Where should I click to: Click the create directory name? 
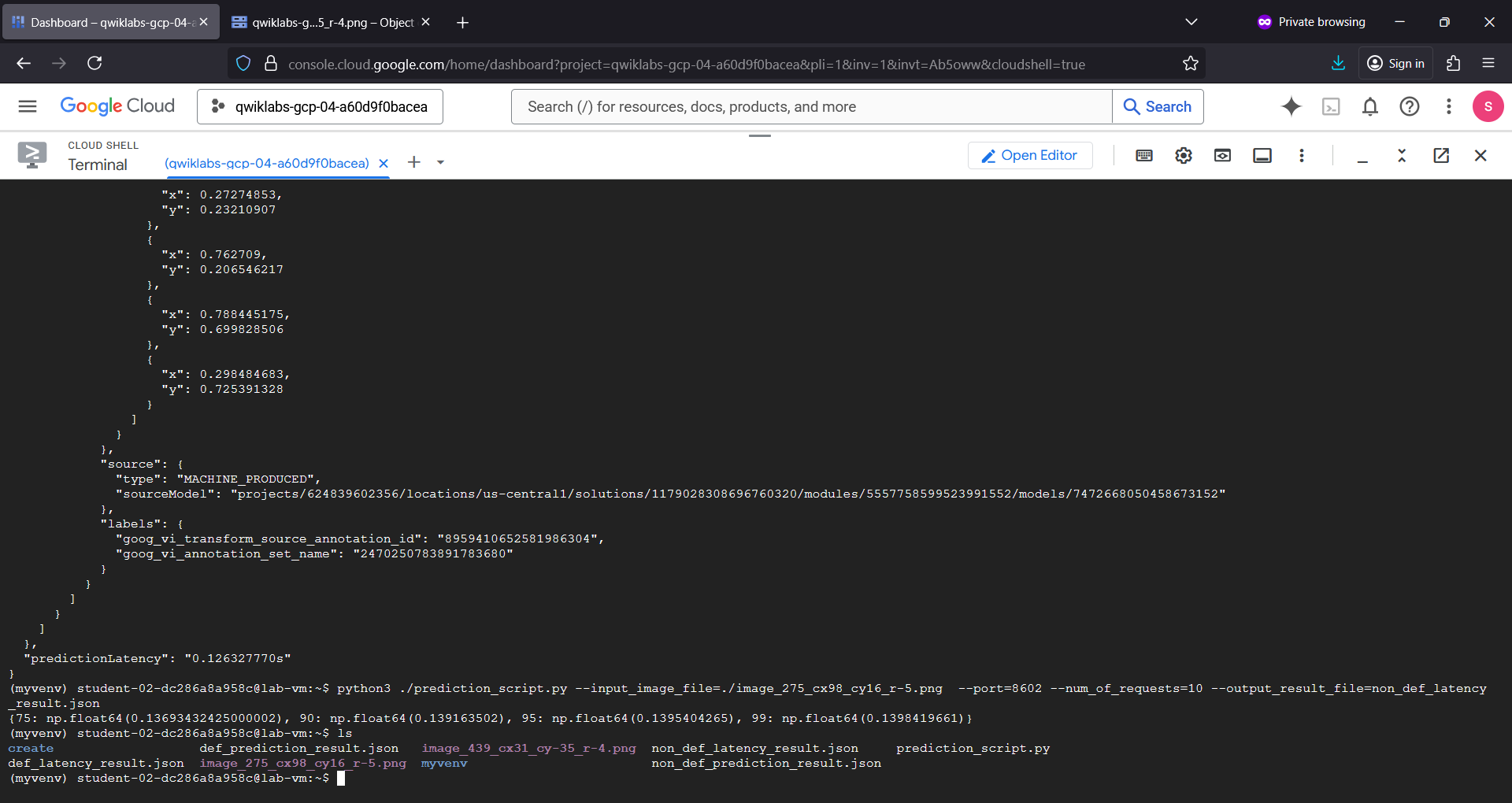click(31, 748)
